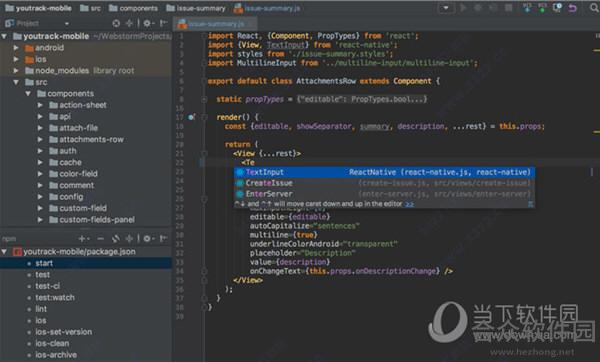Expand the android folder
The image size is (600, 362).
tap(16, 48)
